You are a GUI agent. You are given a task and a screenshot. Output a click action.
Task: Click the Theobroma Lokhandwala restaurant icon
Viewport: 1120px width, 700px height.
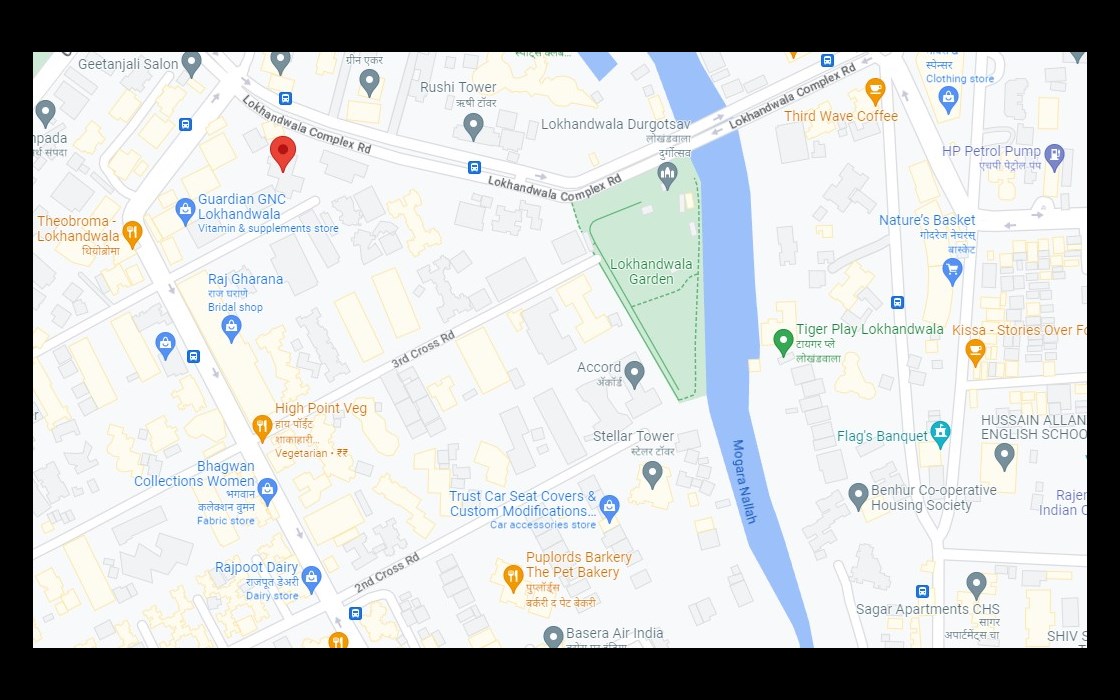tap(132, 232)
